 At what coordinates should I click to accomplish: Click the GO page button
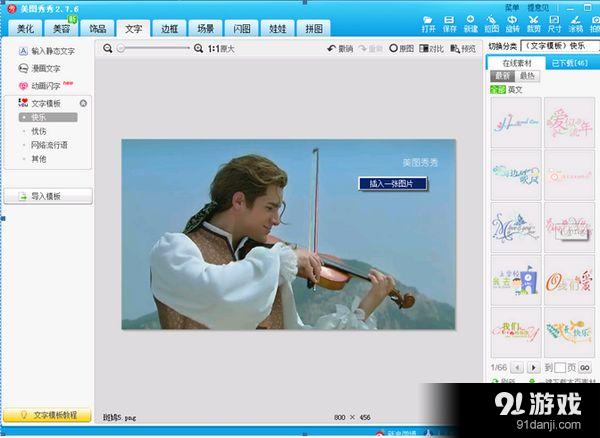coord(584,368)
